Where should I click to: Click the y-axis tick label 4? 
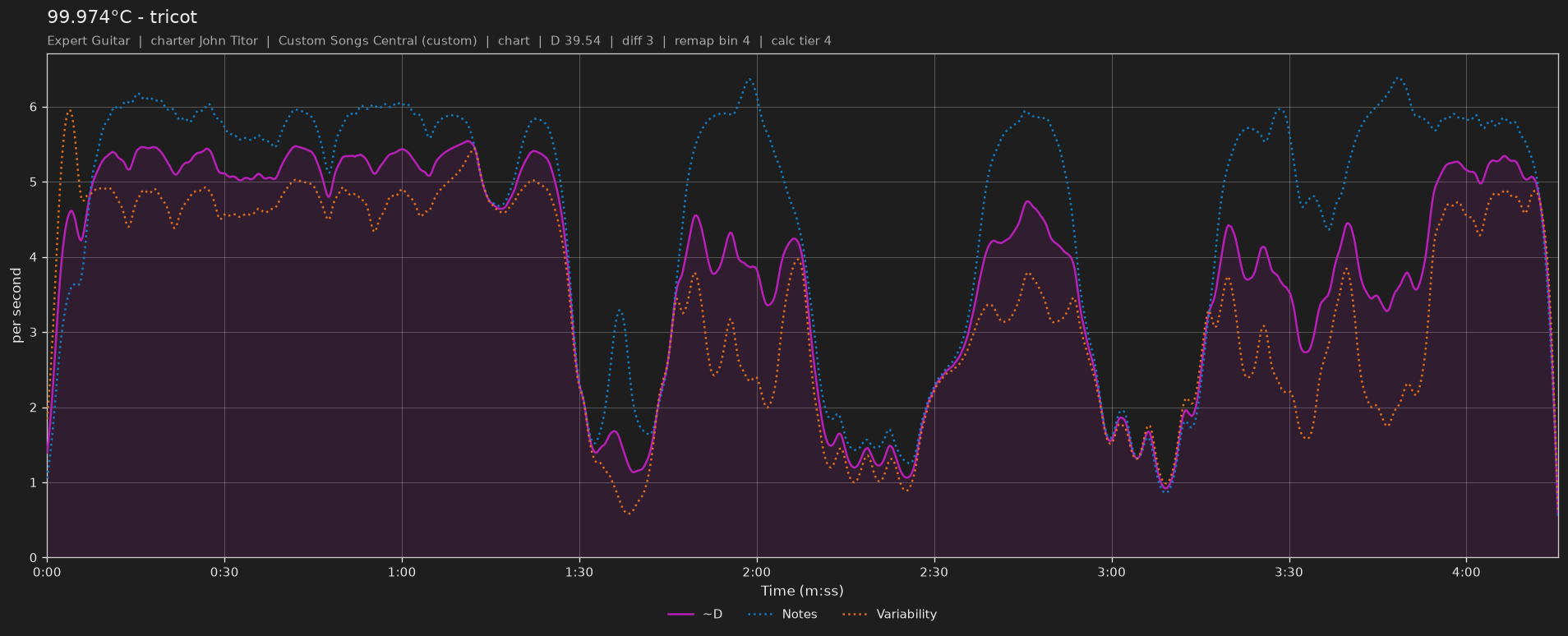point(34,257)
